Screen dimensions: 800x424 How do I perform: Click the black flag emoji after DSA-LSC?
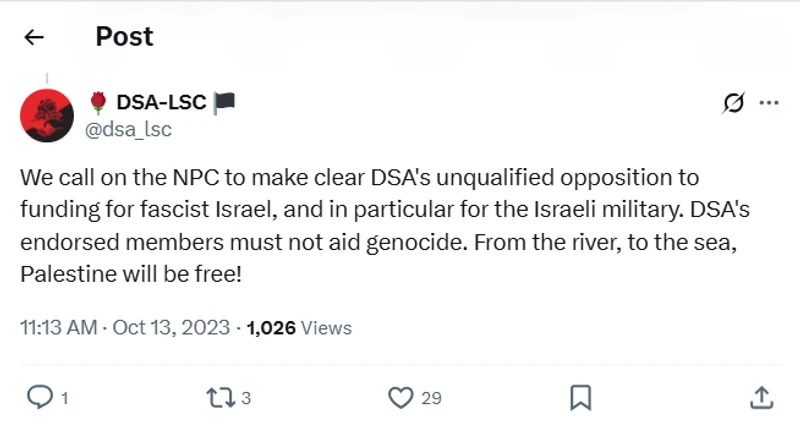[x=224, y=102]
